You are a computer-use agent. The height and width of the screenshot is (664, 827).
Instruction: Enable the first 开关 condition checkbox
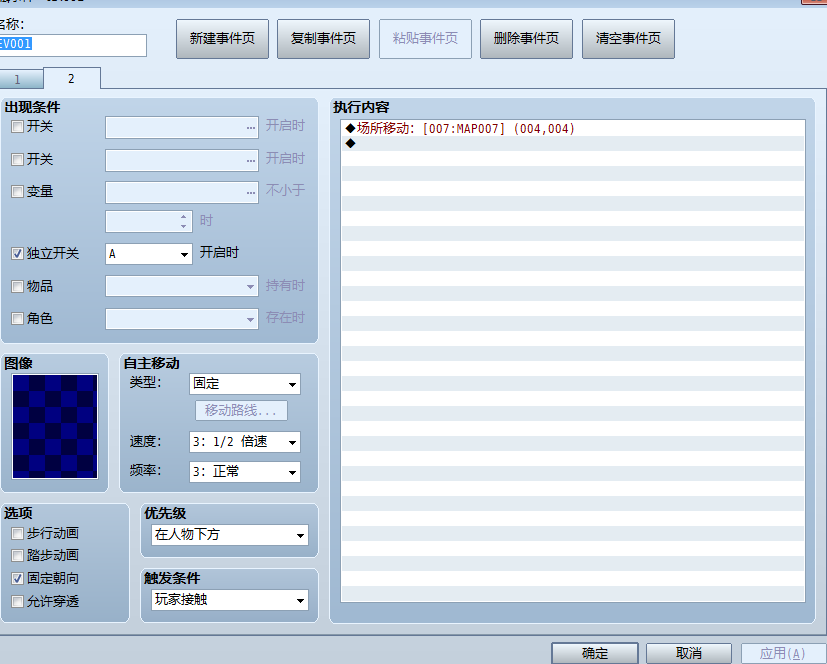coord(17,127)
